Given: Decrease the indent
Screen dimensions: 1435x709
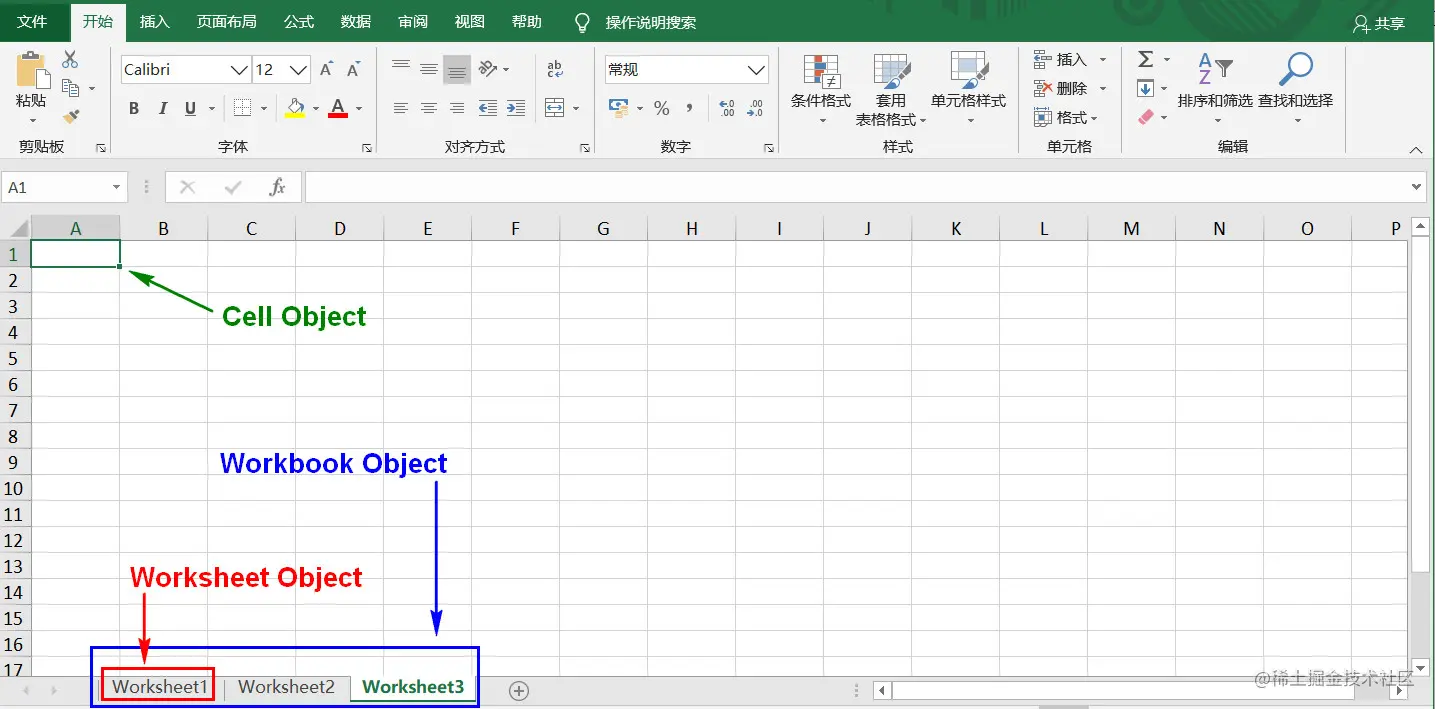Looking at the screenshot, I should coord(488,108).
